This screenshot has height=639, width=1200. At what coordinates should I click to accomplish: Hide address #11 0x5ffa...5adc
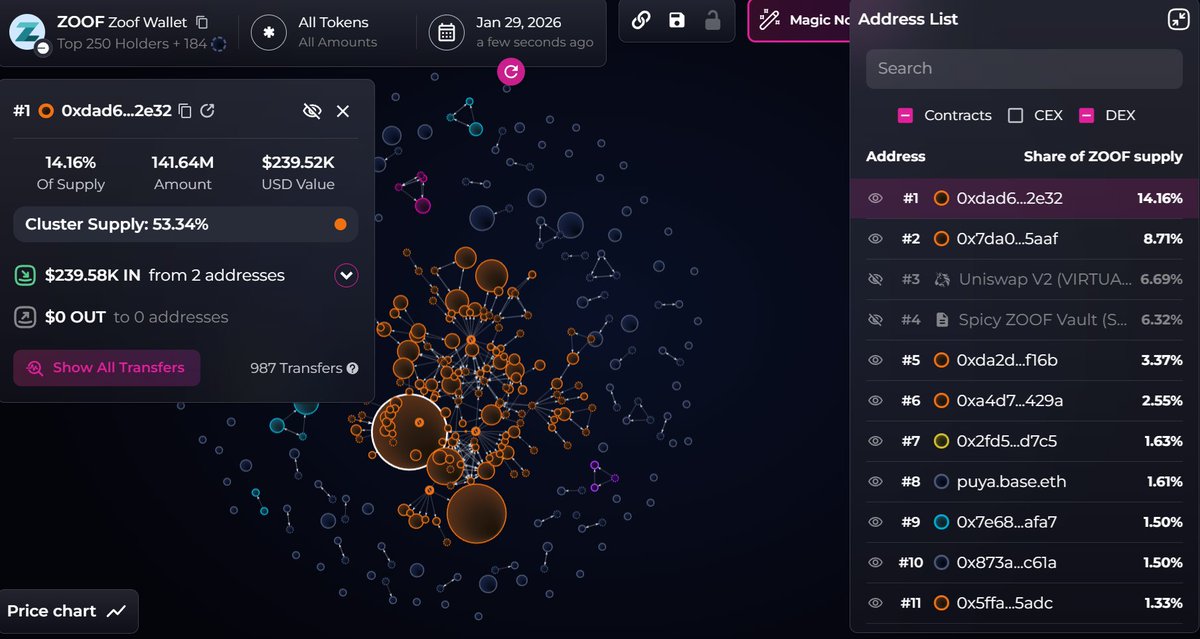[x=875, y=603]
